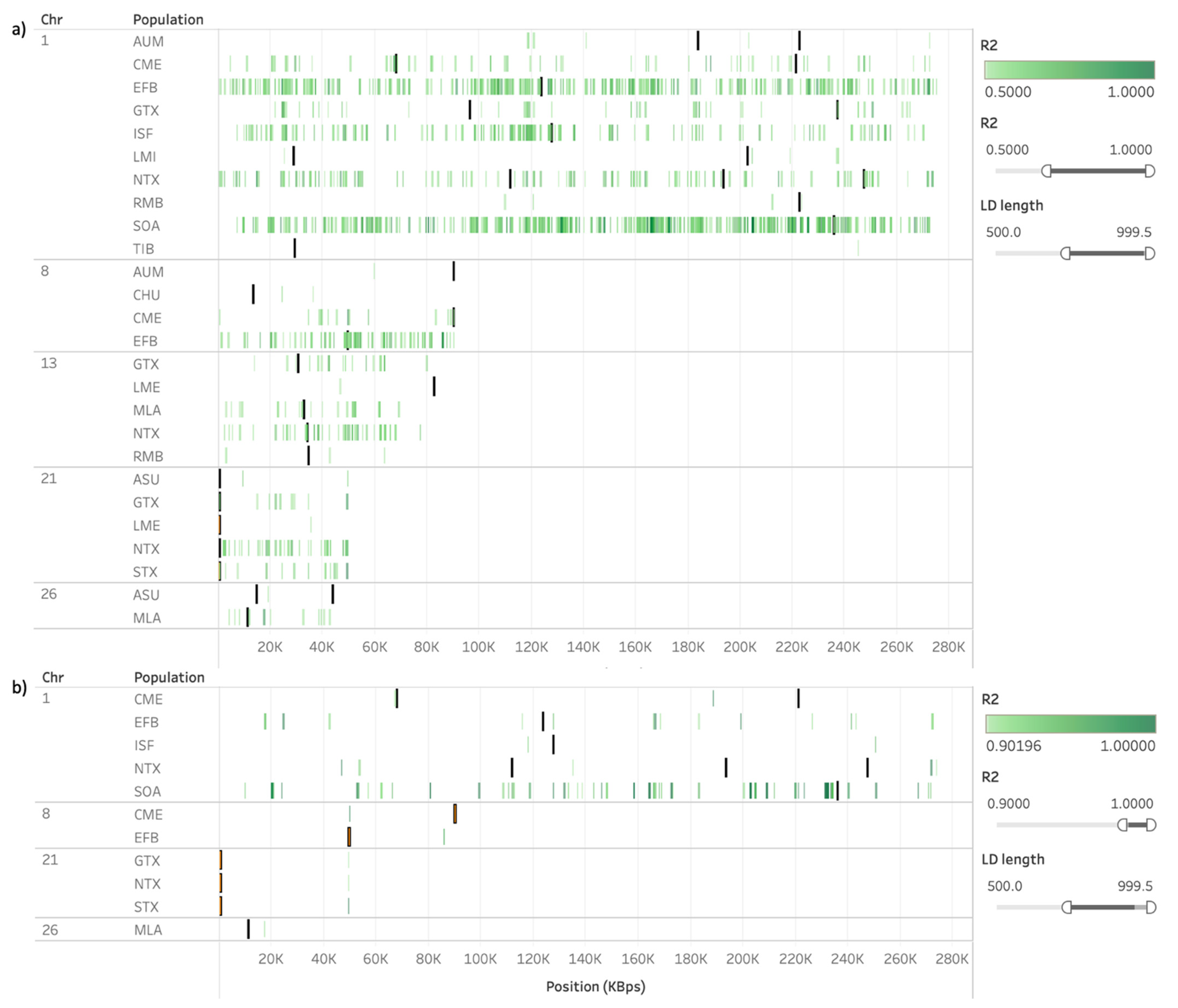
Task: Click left handle of panel a R2 slider
Action: [x=1046, y=171]
